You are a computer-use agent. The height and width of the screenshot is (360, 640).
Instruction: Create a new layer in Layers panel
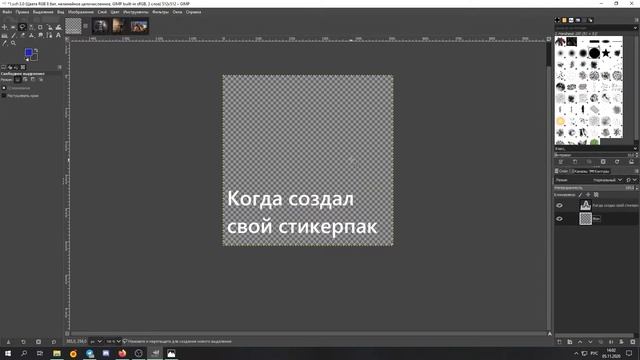pyautogui.click(x=560, y=342)
